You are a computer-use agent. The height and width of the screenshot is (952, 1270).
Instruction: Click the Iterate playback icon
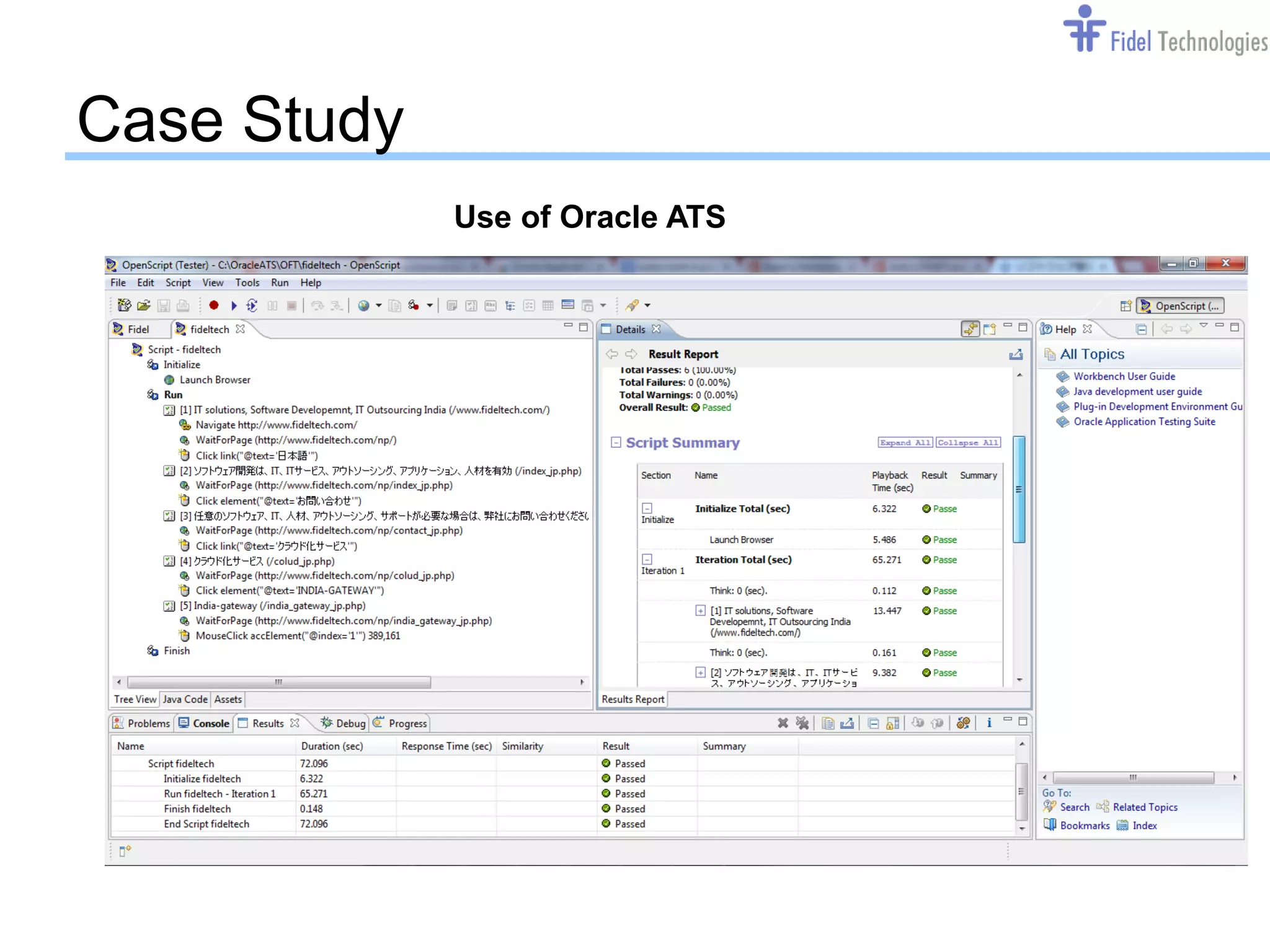[x=252, y=305]
